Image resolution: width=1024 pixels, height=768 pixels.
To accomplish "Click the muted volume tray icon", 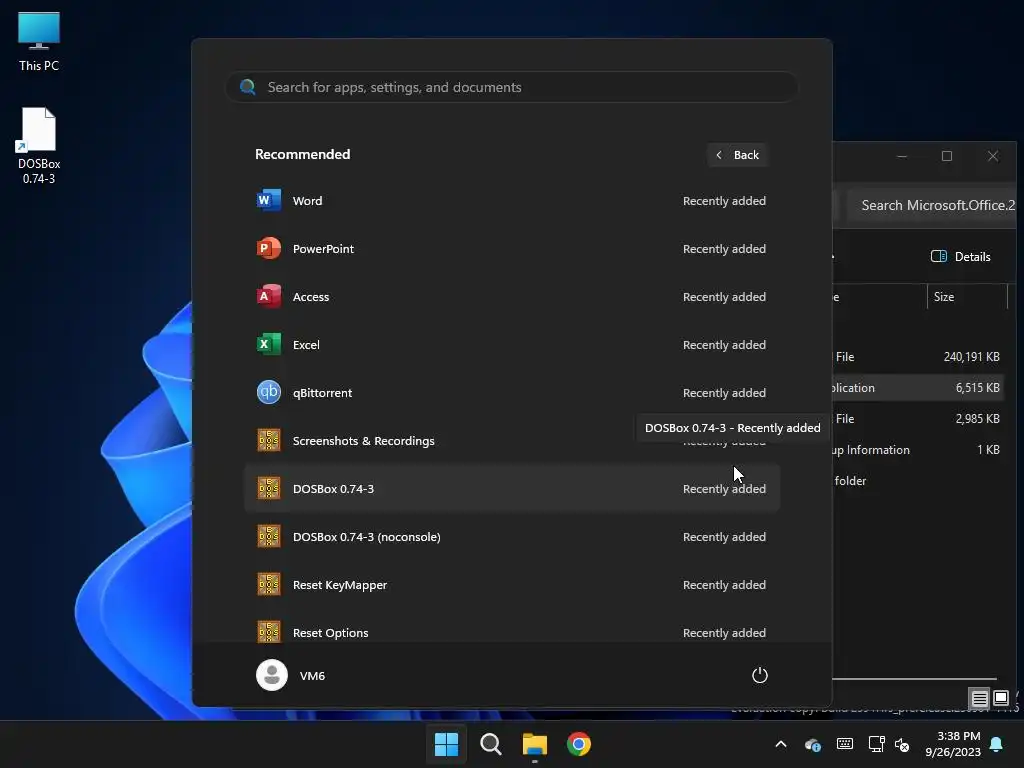I will pyautogui.click(x=902, y=744).
